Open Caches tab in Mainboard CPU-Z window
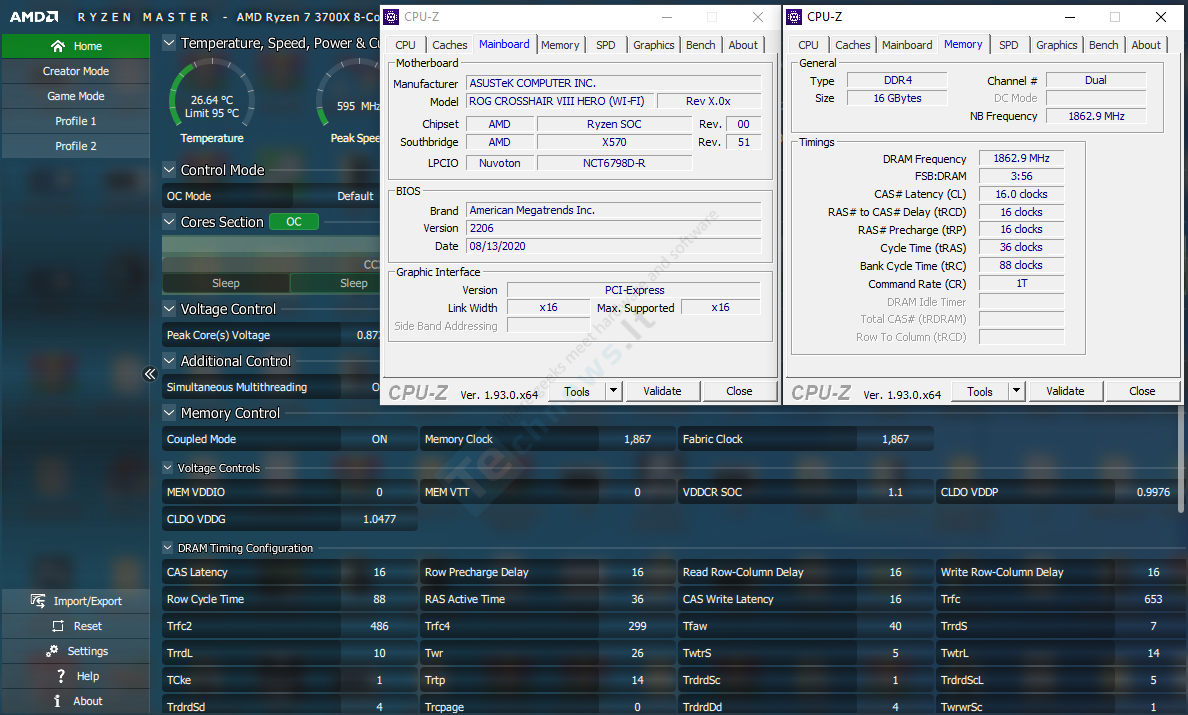 [x=450, y=45]
